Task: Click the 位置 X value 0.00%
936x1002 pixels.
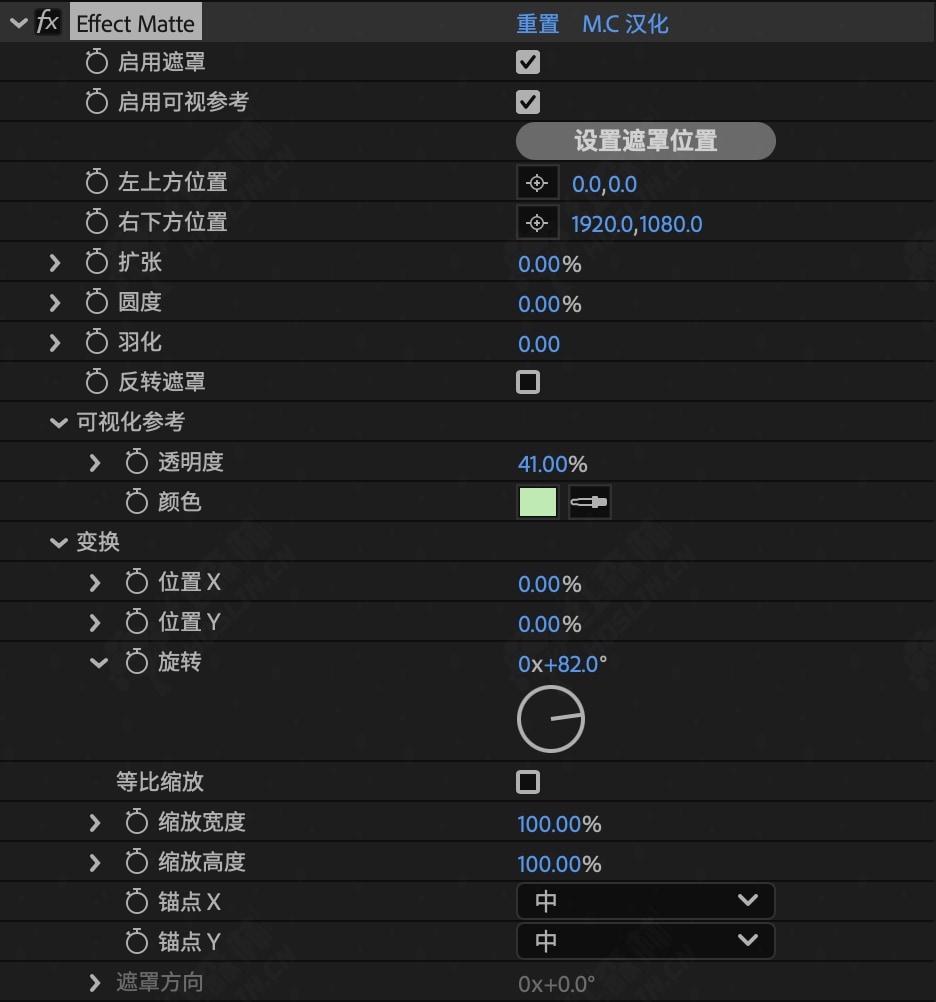Action: click(549, 584)
